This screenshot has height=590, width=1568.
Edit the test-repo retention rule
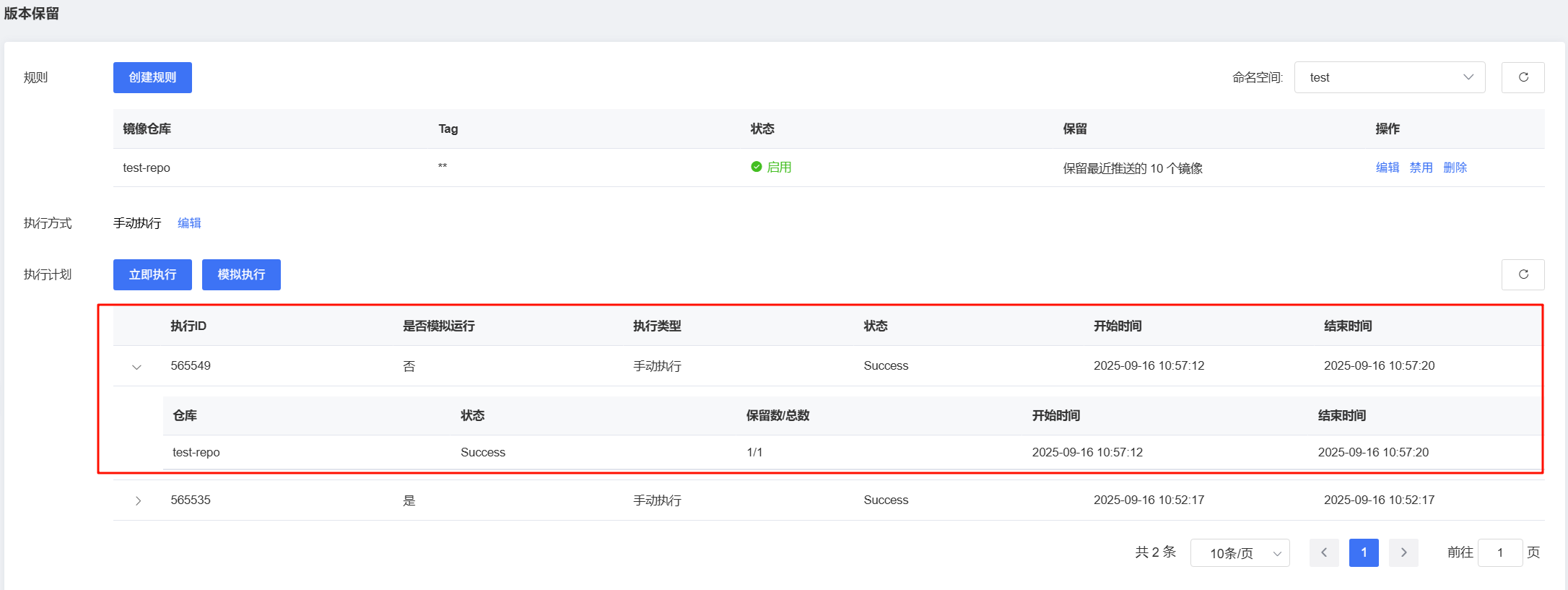click(x=1387, y=168)
